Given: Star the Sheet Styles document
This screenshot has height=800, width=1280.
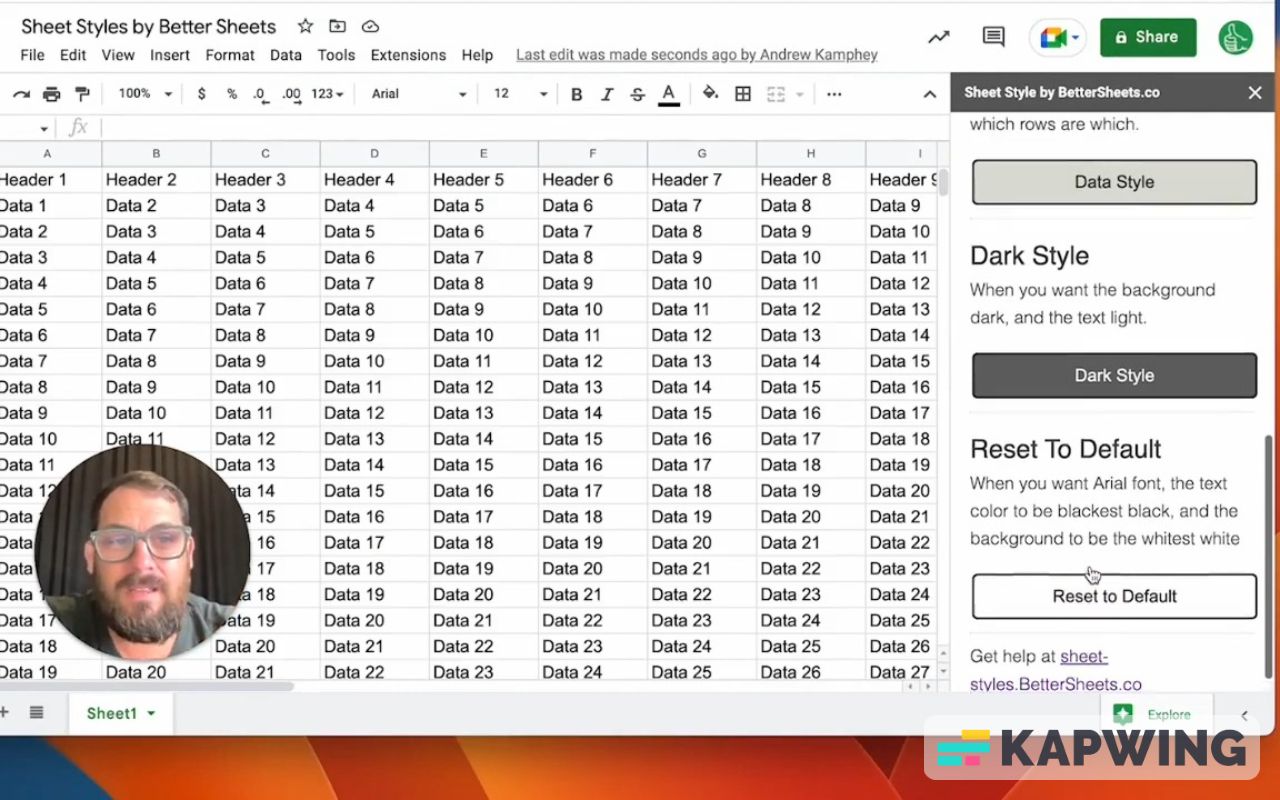Looking at the screenshot, I should 305,26.
